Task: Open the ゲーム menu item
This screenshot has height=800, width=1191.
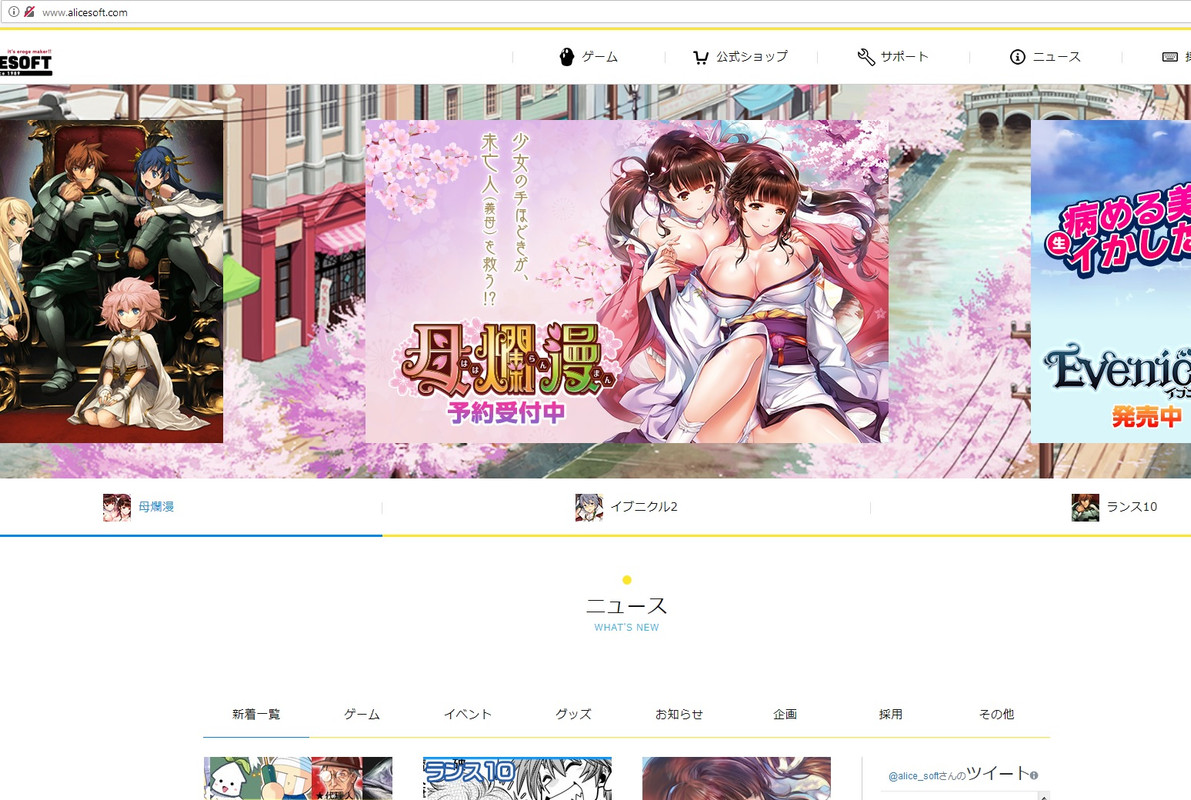Action: (x=589, y=57)
